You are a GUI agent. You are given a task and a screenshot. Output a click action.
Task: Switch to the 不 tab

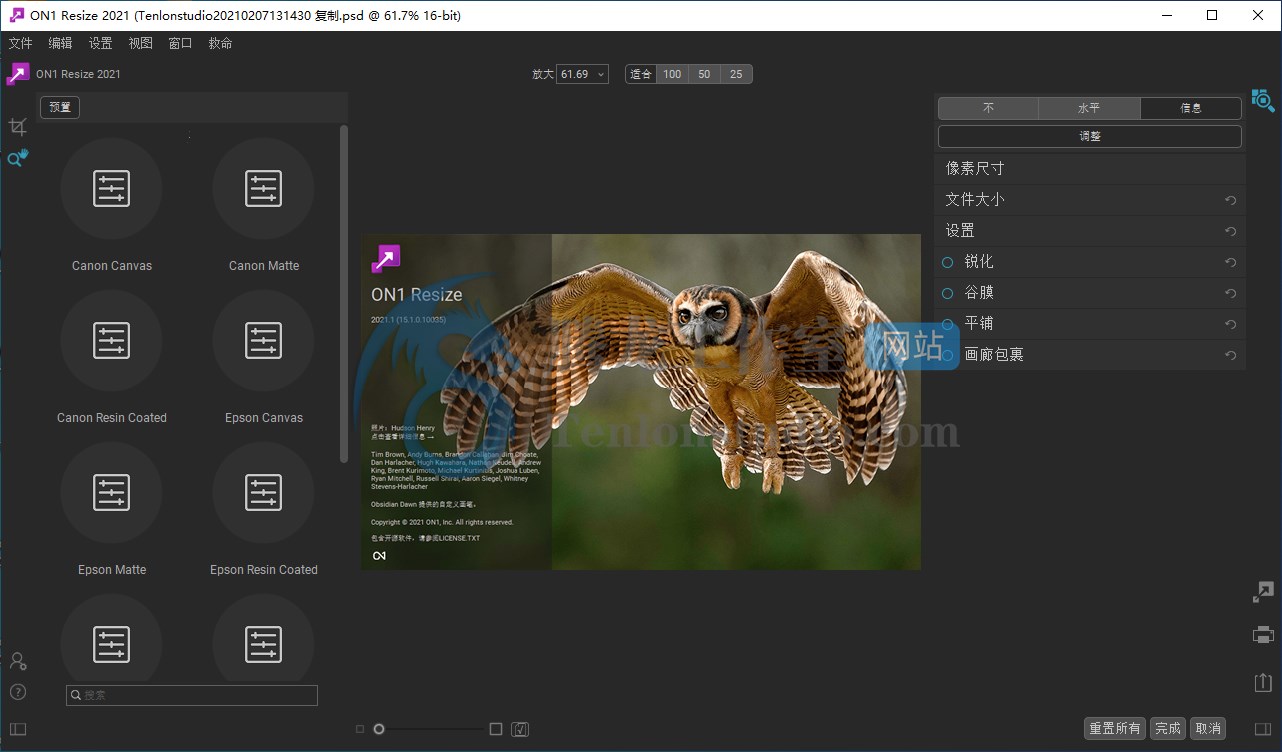(988, 108)
